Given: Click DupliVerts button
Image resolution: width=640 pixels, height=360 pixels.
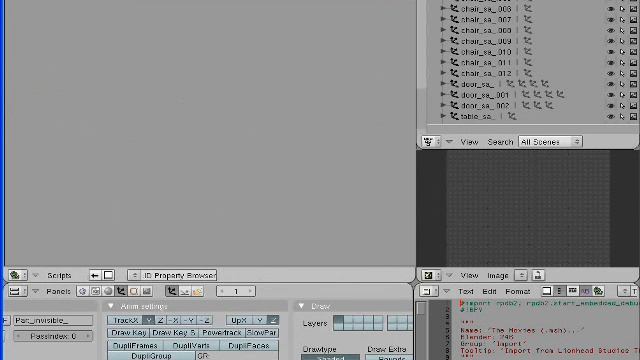Looking at the screenshot, I should [x=191, y=346].
